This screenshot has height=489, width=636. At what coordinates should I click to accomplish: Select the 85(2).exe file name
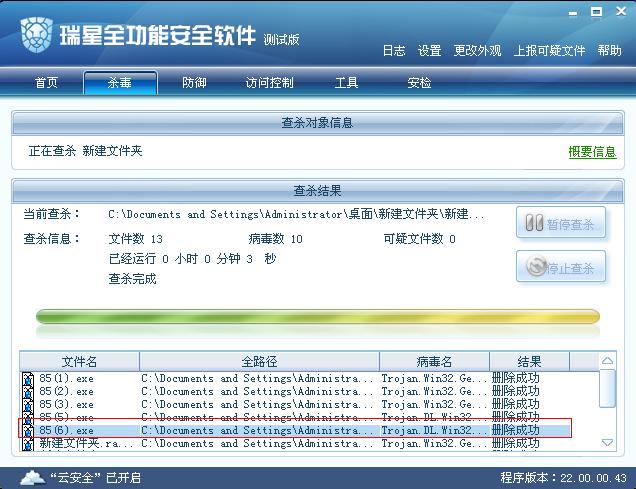click(67, 392)
